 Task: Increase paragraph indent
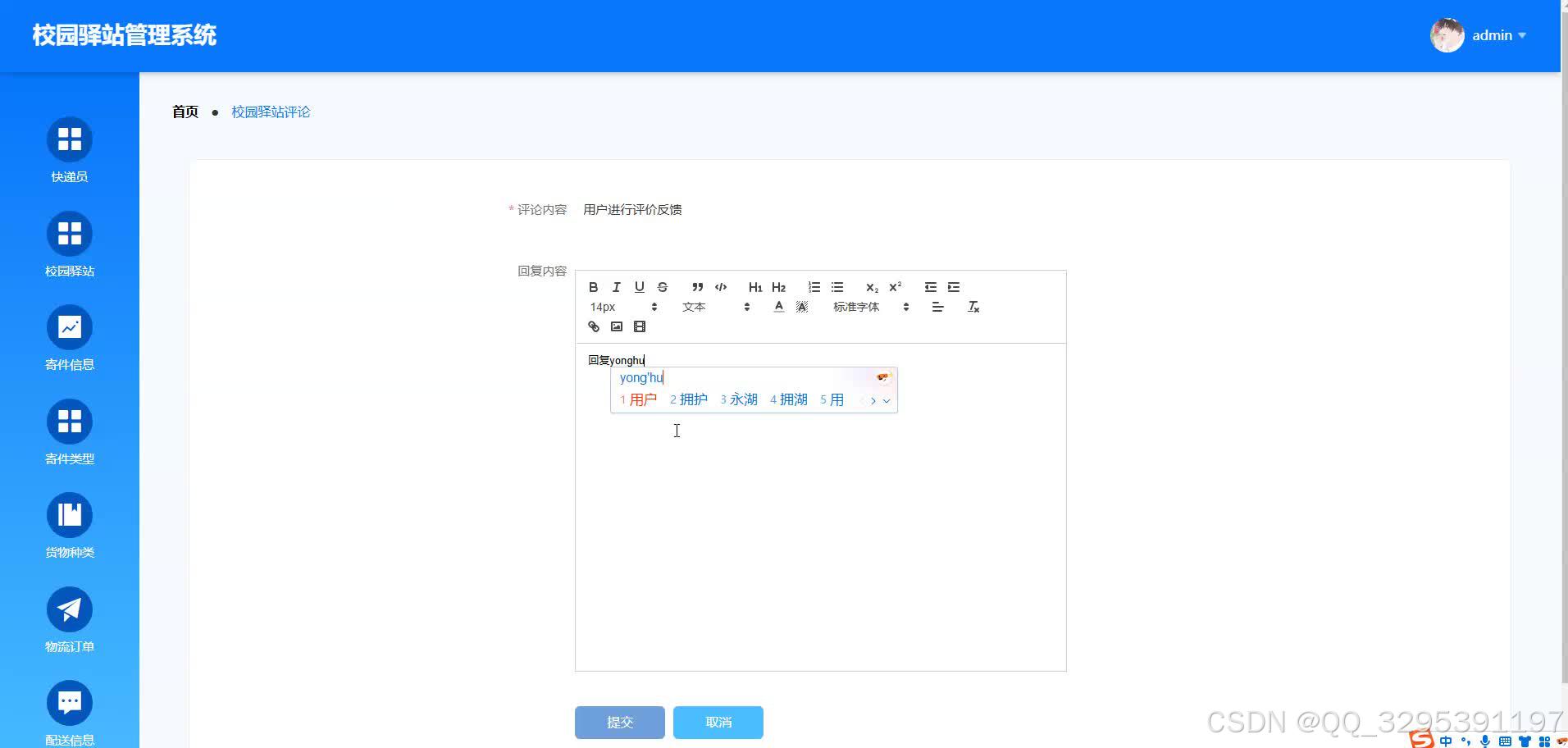[954, 287]
